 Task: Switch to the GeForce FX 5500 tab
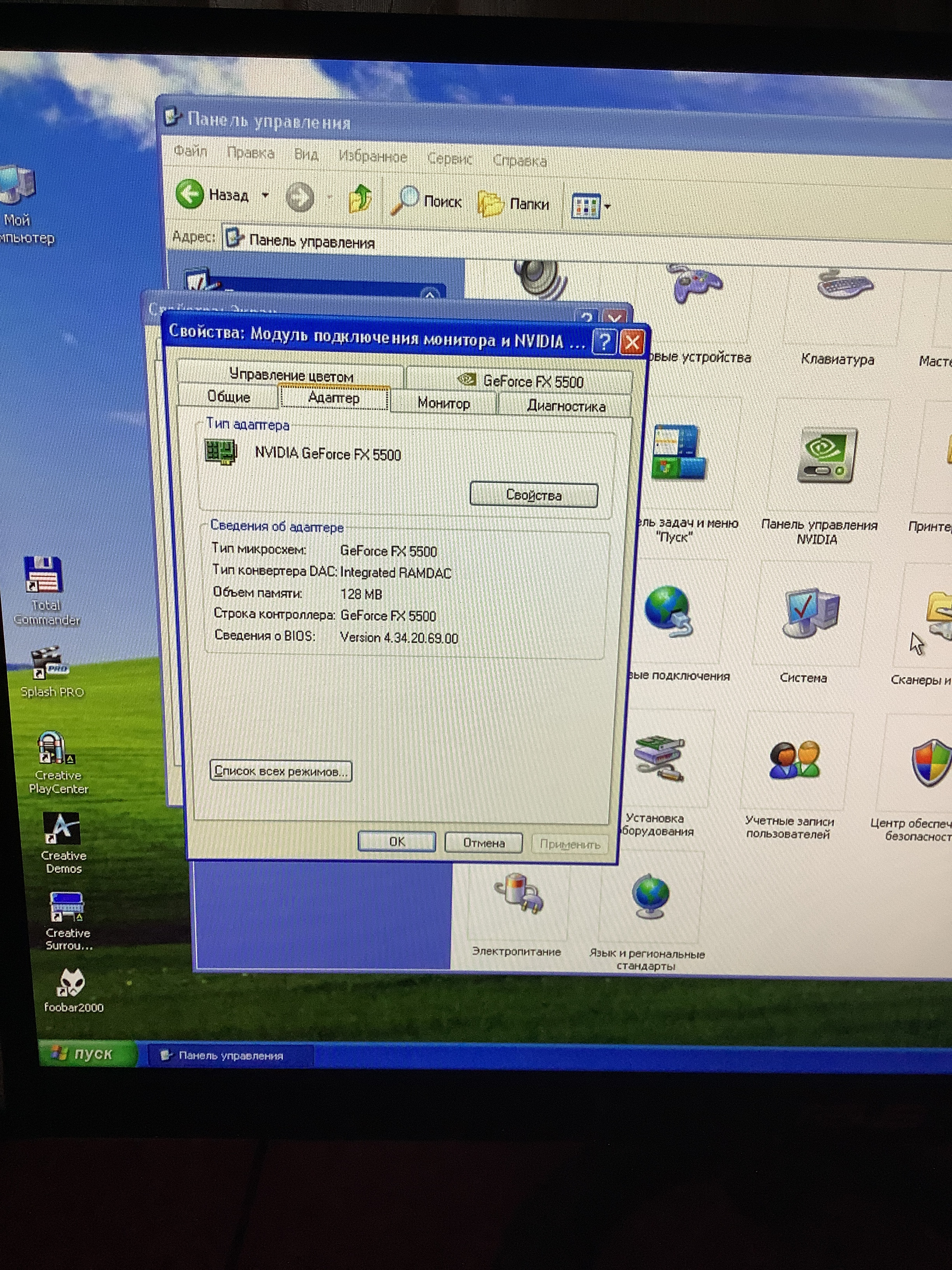[520, 381]
